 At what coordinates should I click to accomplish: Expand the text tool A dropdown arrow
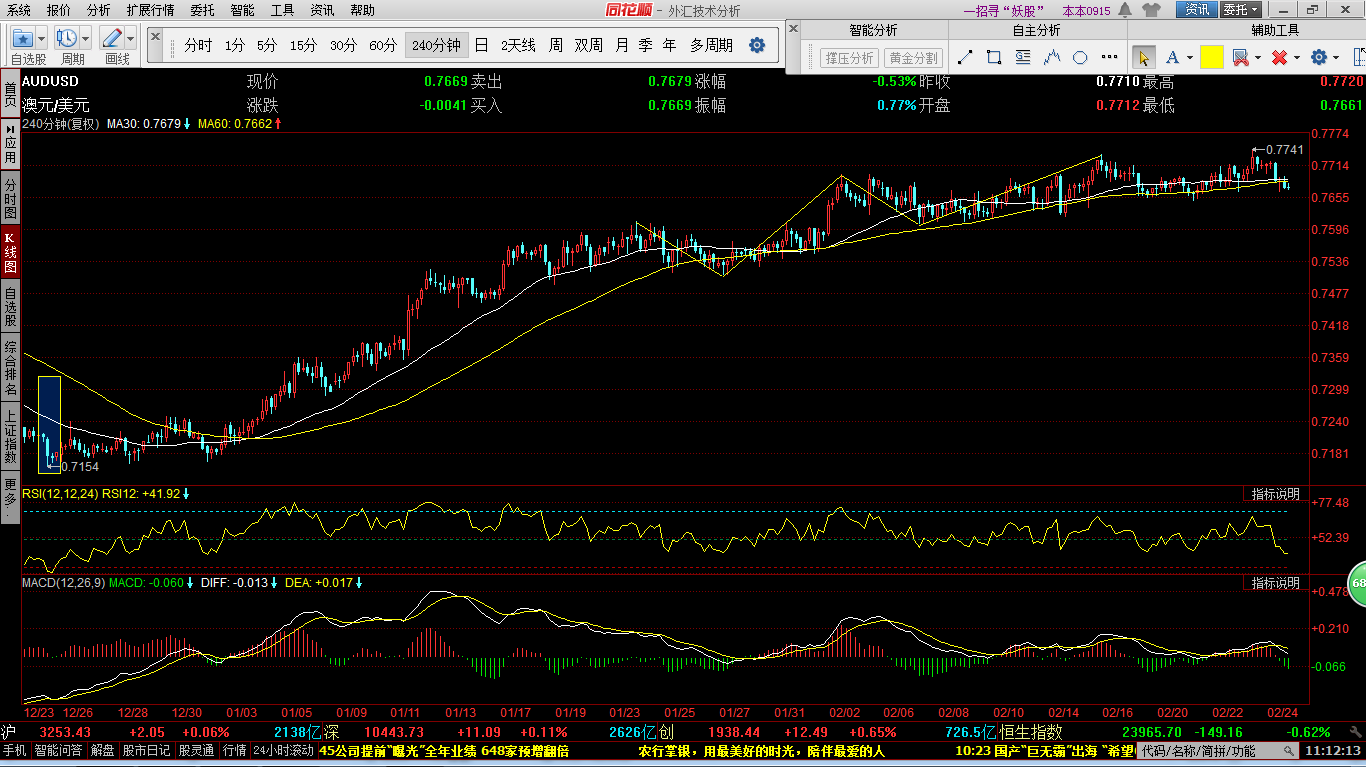pos(1190,58)
